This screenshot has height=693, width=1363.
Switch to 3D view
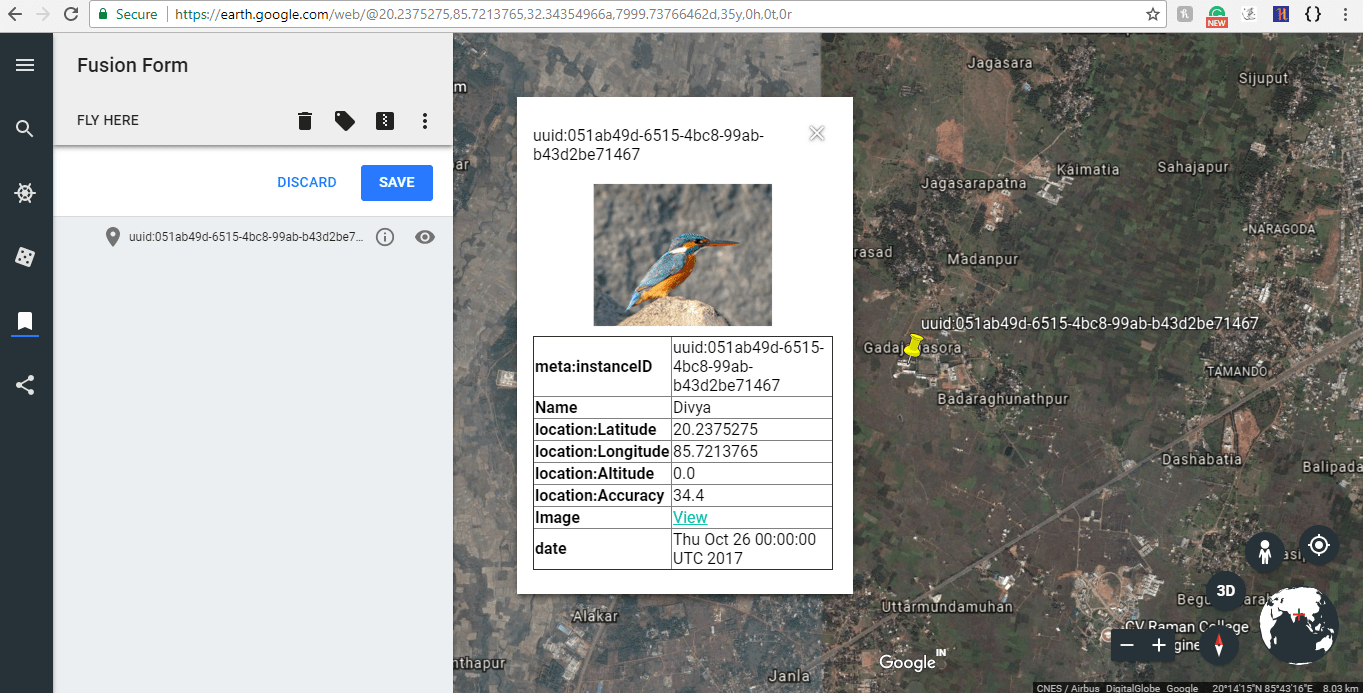(1226, 591)
